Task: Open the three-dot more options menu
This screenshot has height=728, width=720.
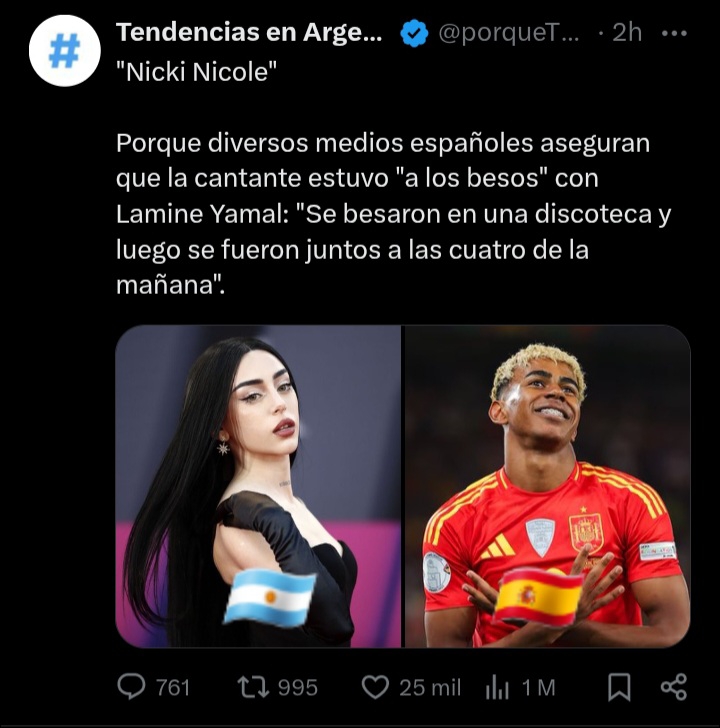Action: pyautogui.click(x=674, y=33)
